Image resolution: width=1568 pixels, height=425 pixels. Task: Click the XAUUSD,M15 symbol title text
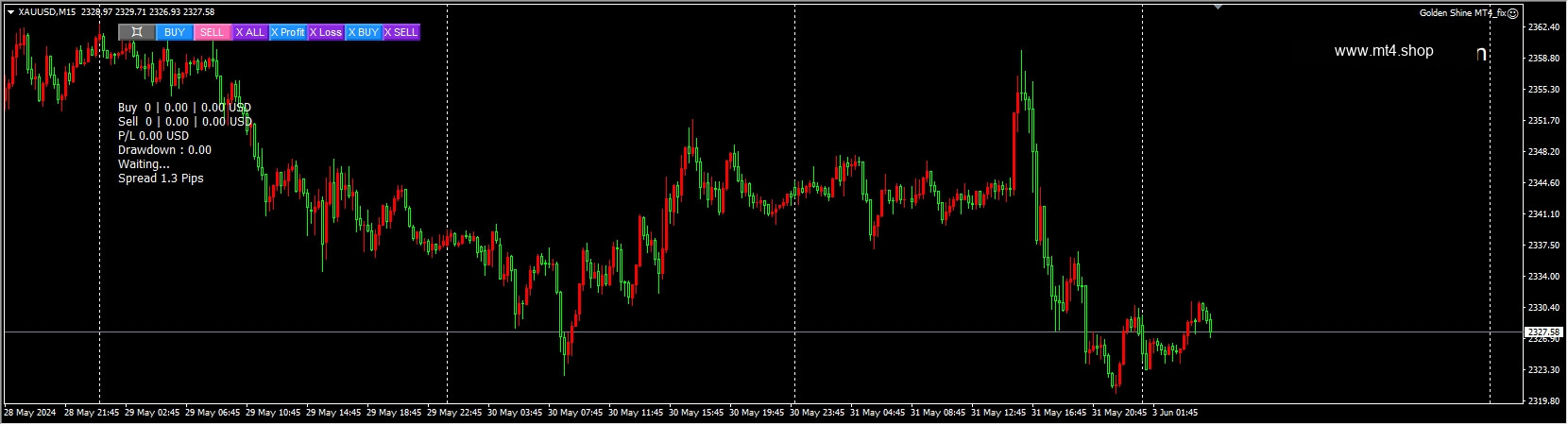click(47, 12)
